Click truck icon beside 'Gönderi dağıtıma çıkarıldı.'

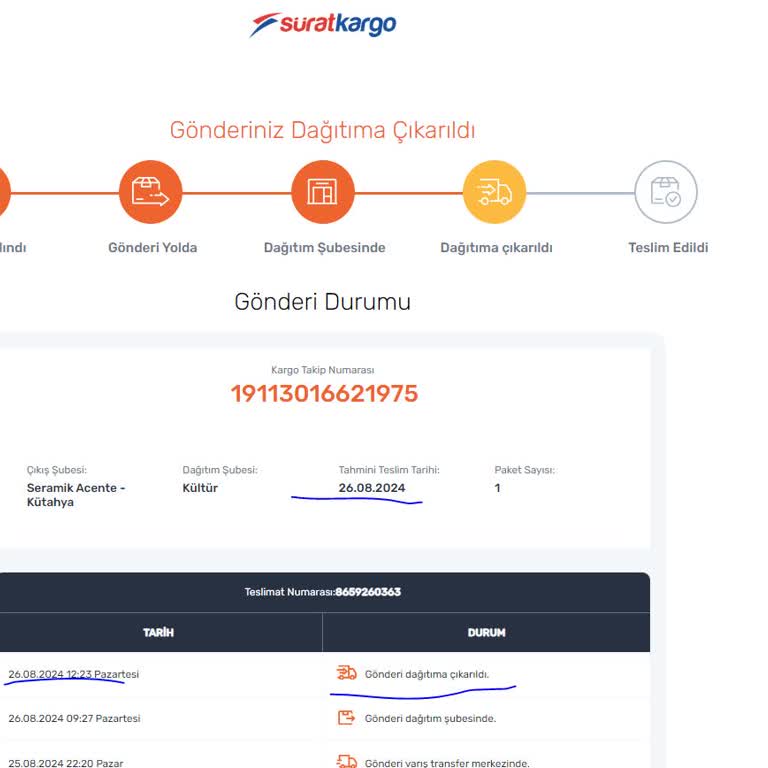346,673
